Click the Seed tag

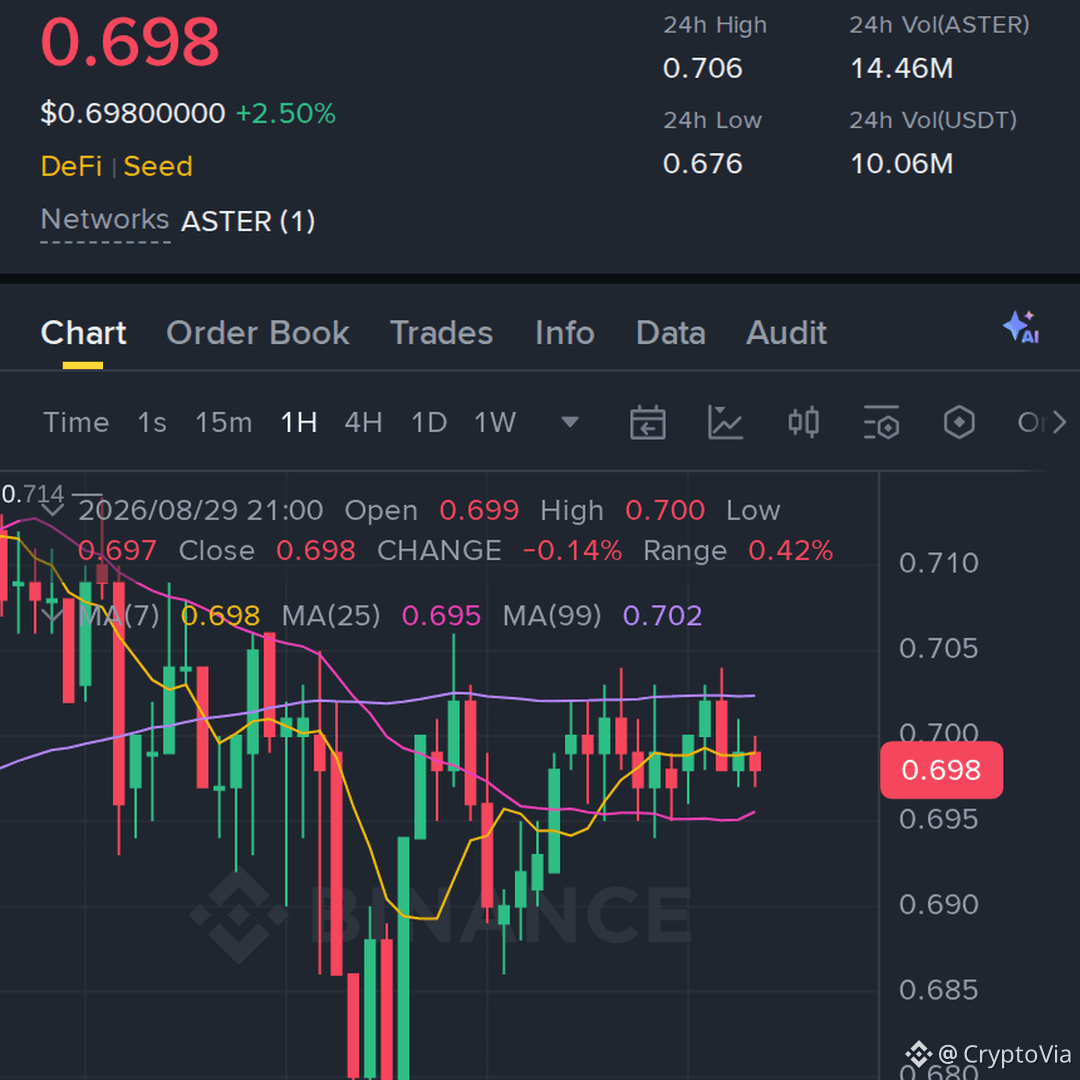tap(158, 166)
